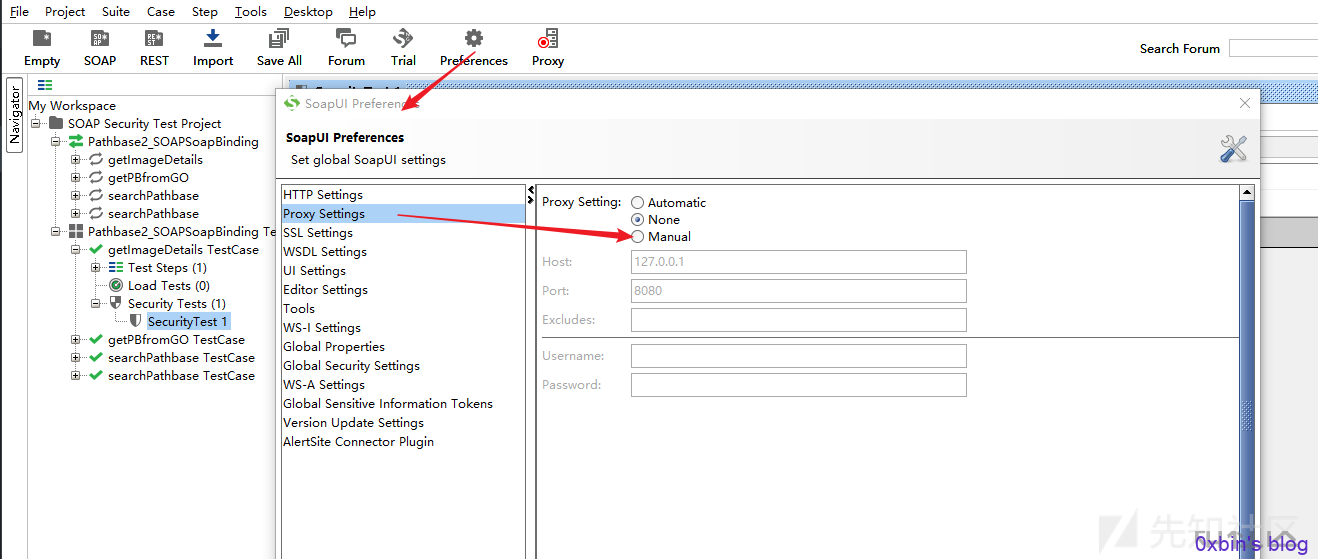
Task: Expand the Test Steps (1) node
Action: [96, 267]
